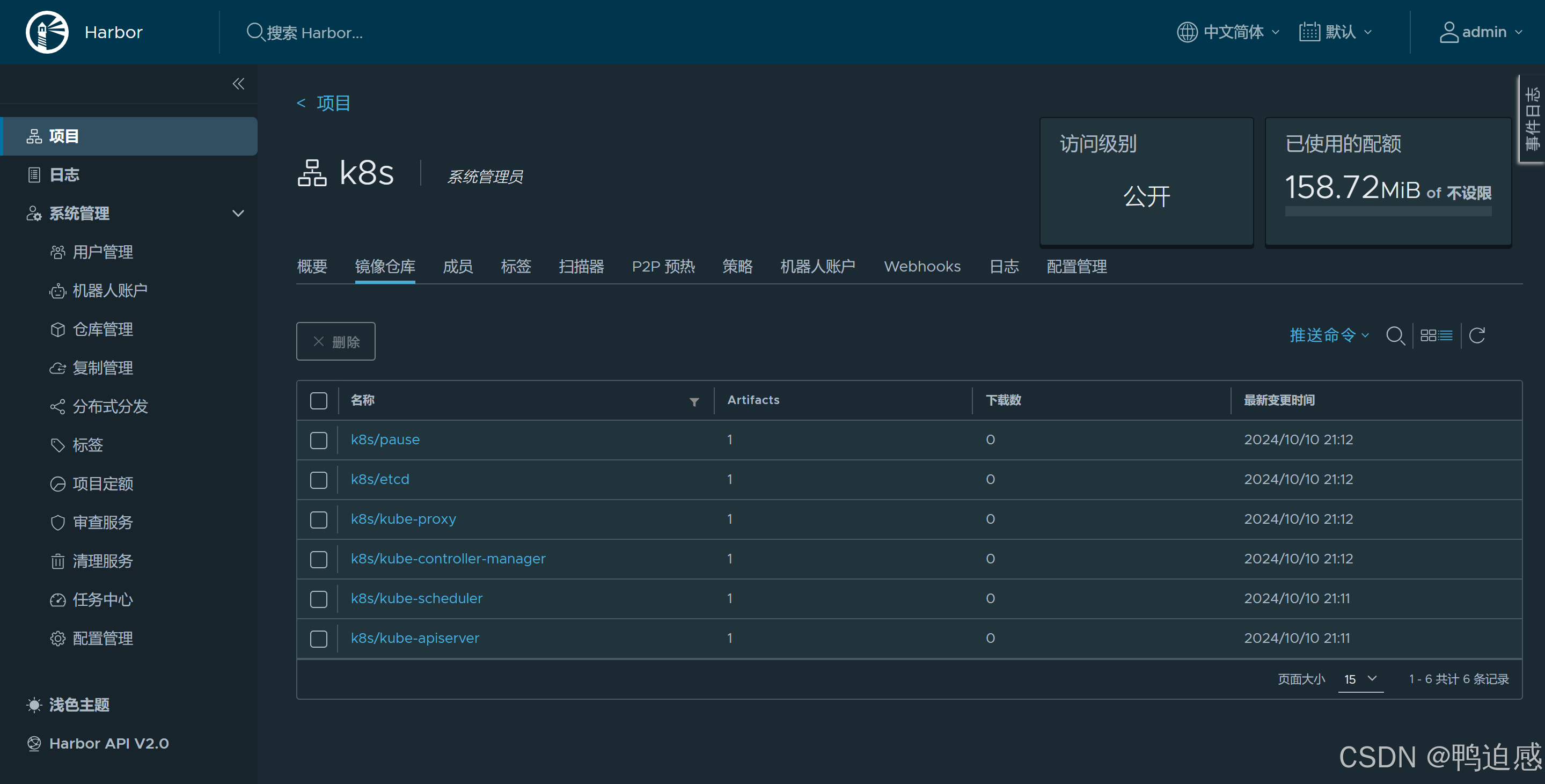The image size is (1545, 784).
Task: Click the globe language icon
Action: 1187,32
